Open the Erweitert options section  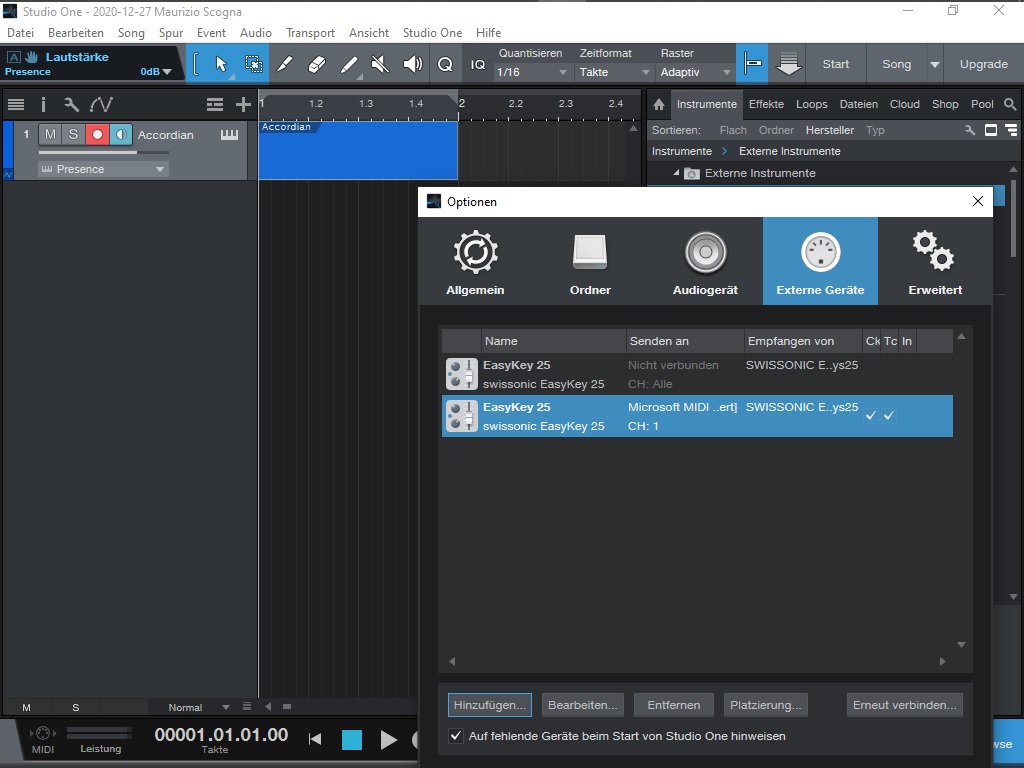[935, 261]
